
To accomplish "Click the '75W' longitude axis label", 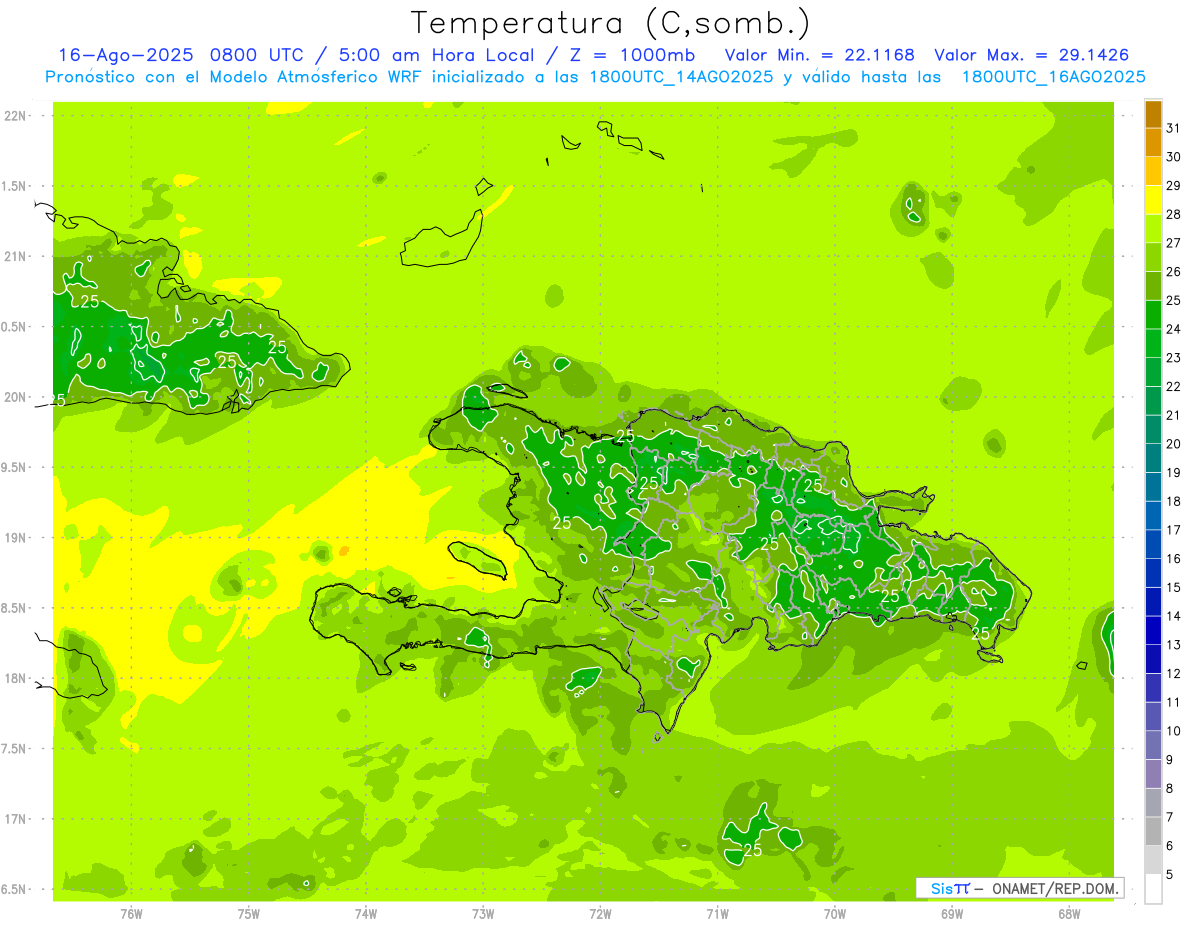I will (249, 913).
